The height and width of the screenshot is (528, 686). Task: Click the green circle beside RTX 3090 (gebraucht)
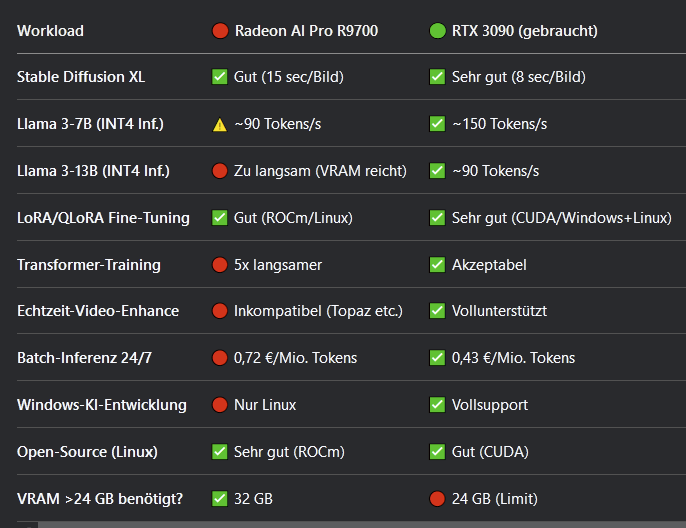[x=437, y=31]
